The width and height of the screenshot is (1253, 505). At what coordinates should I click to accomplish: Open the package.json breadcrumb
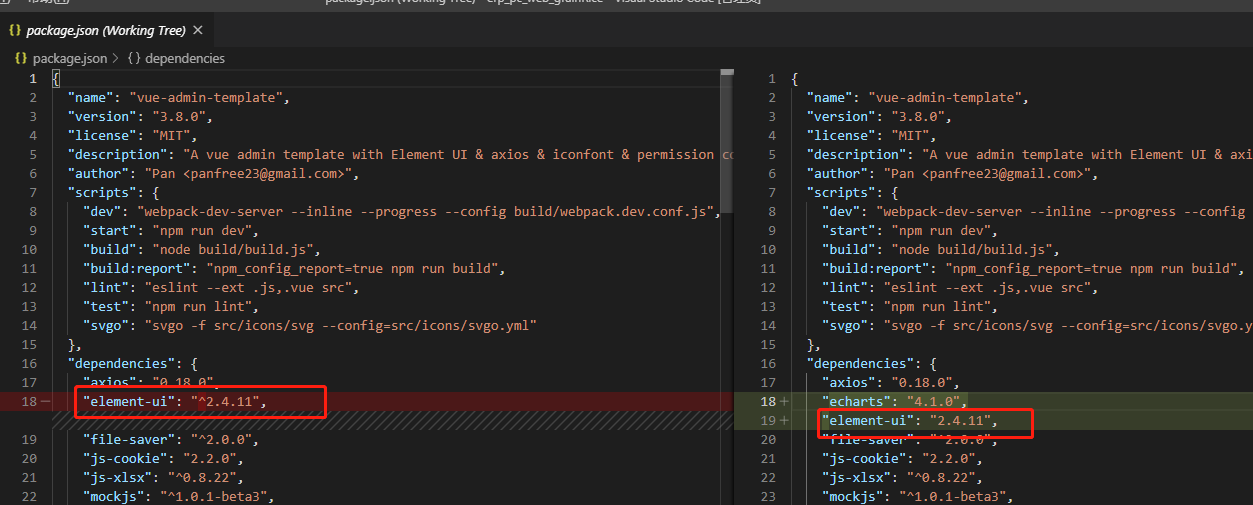point(70,59)
